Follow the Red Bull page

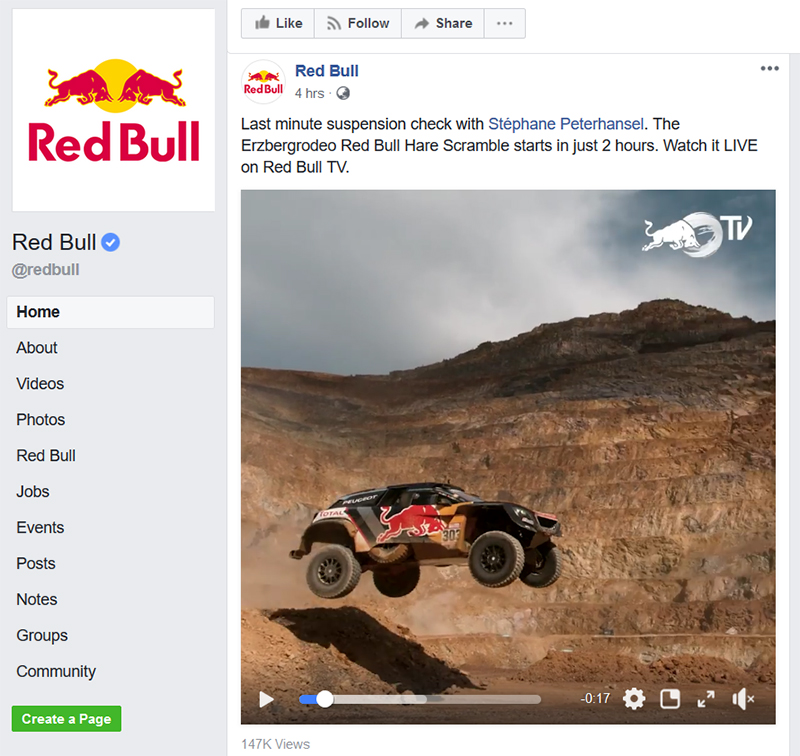pyautogui.click(x=358, y=23)
